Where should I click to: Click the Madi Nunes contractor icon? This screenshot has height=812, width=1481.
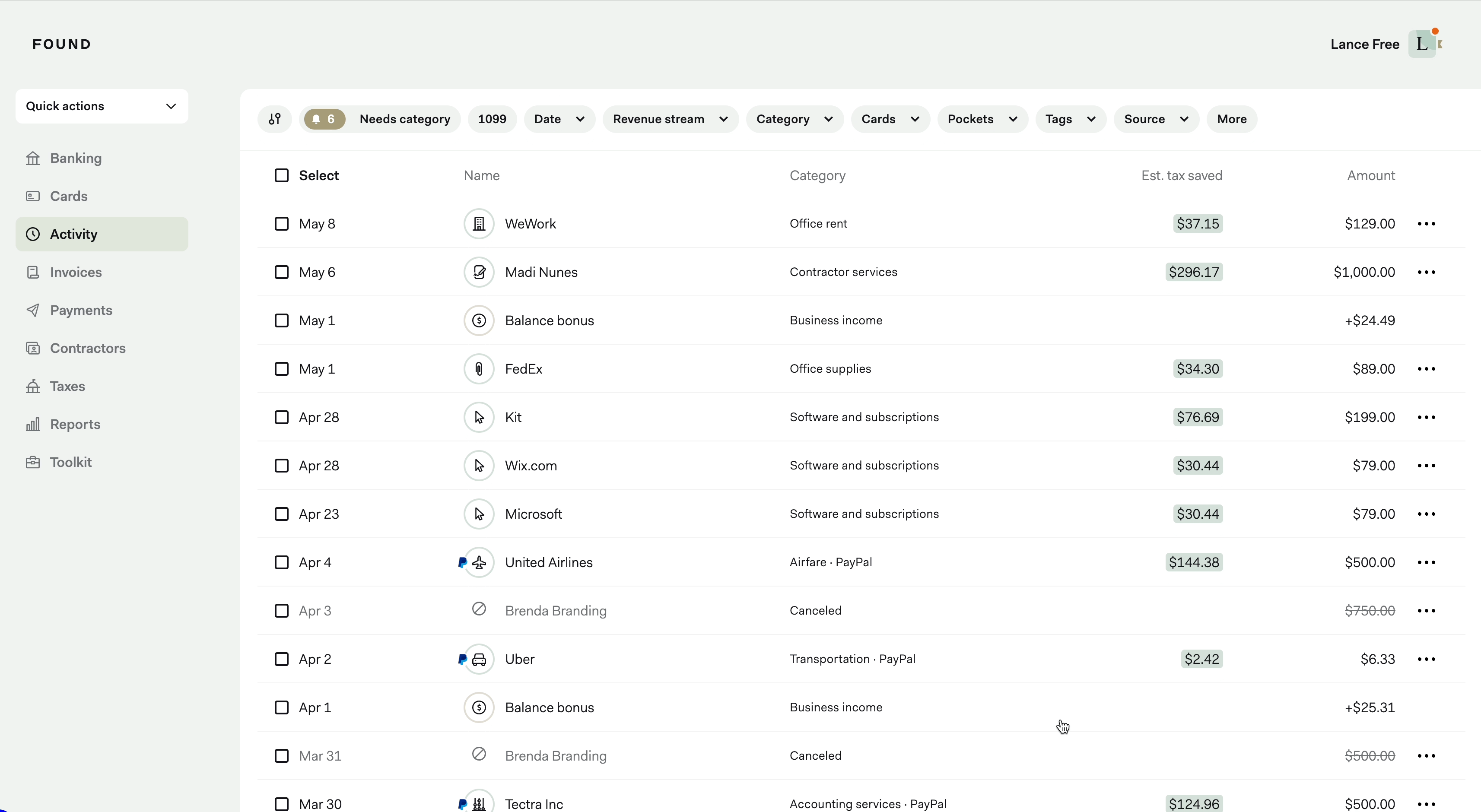(x=478, y=272)
